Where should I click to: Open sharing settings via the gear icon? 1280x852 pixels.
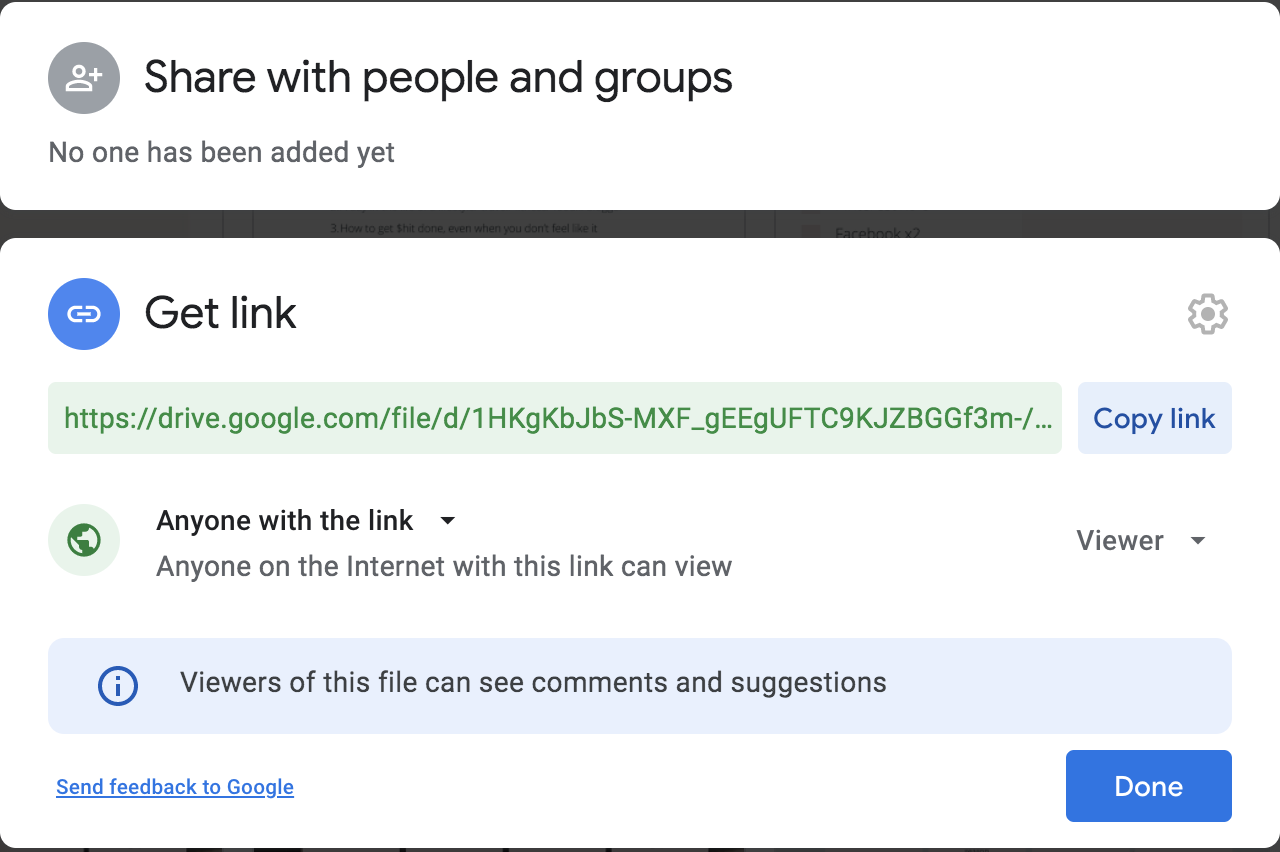1207,314
